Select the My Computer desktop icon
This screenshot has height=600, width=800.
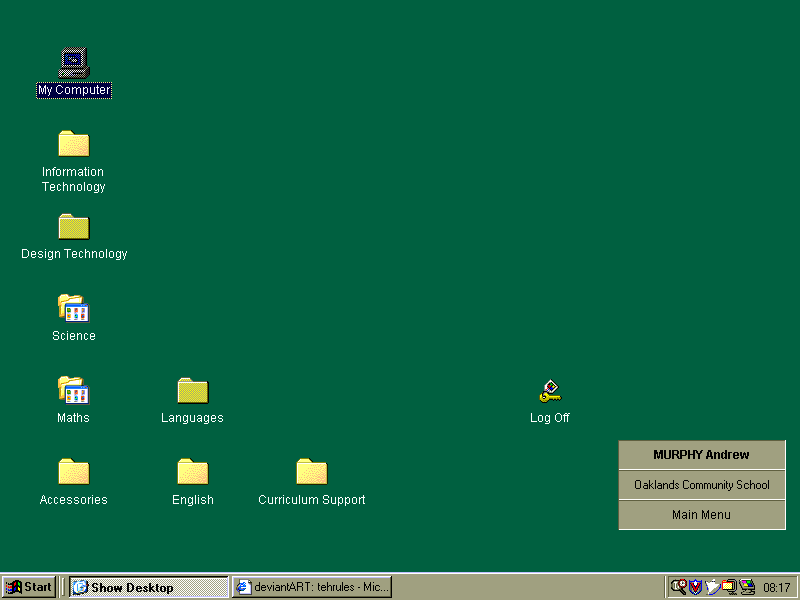(x=74, y=63)
